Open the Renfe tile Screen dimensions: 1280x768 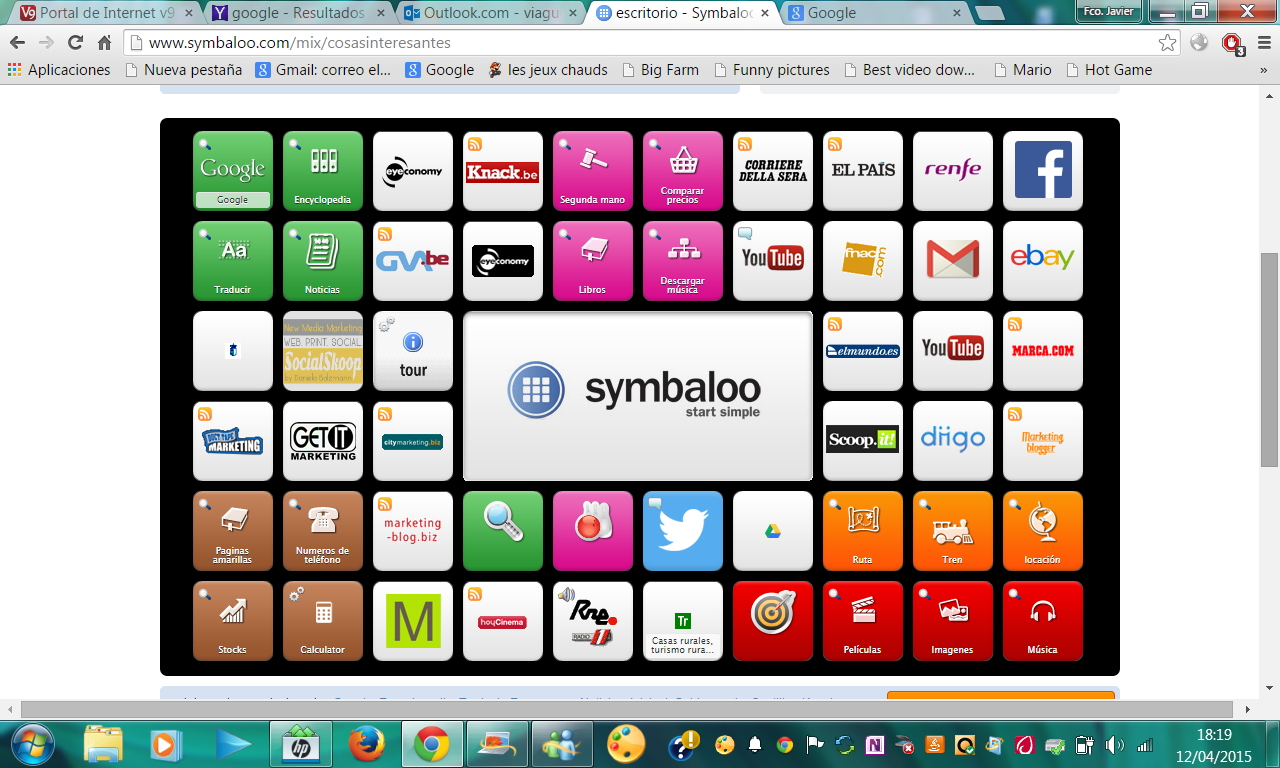pos(952,171)
